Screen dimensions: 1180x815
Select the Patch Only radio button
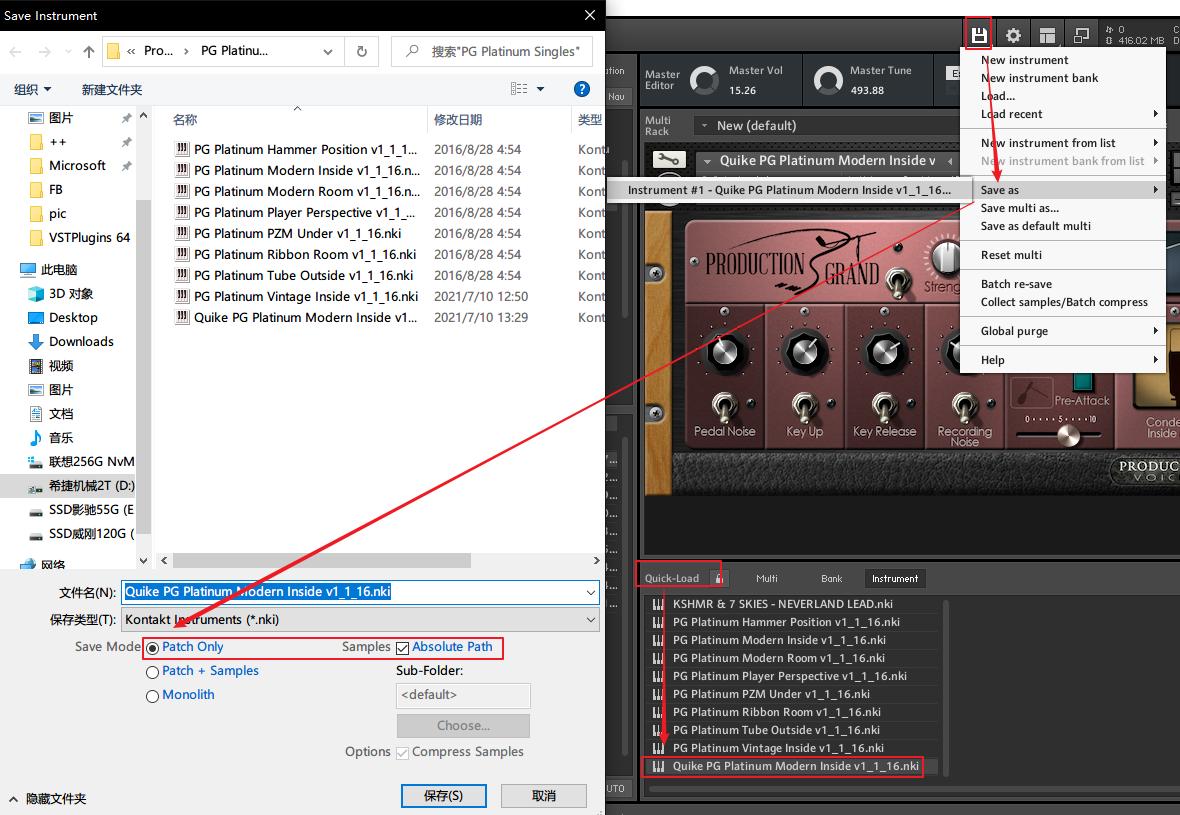pyautogui.click(x=153, y=648)
